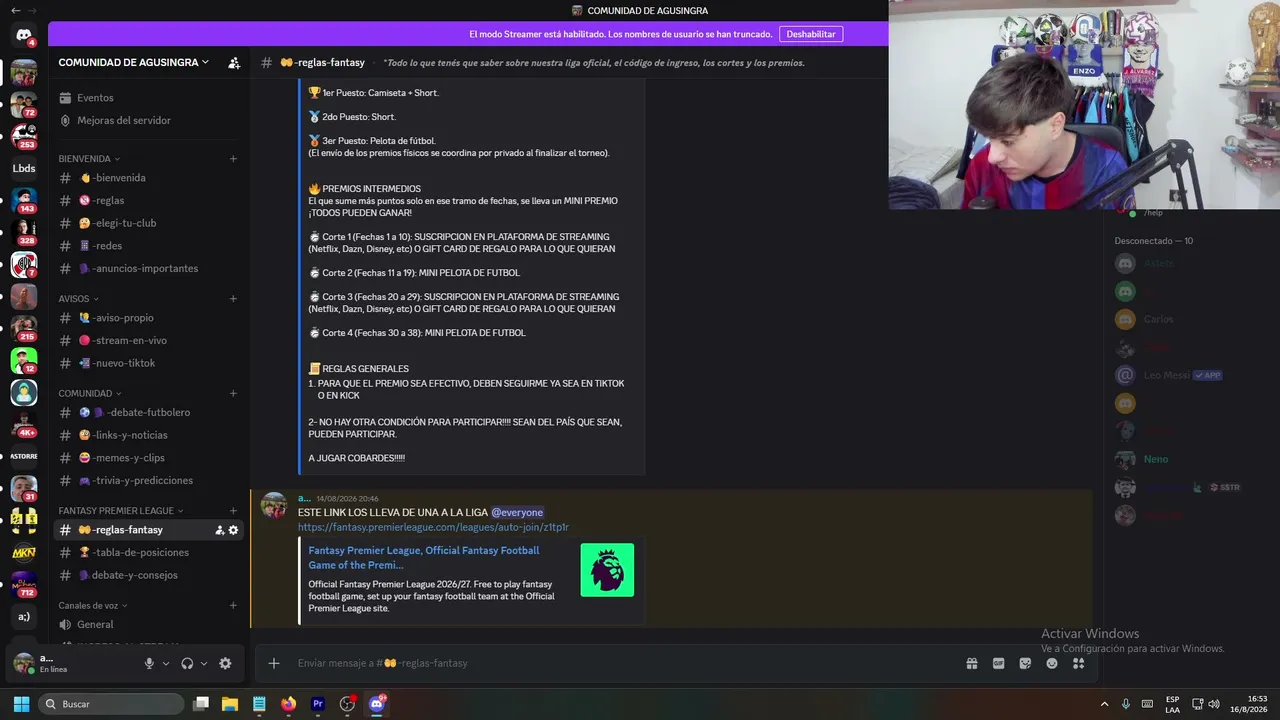Open the sticker picker
1280x720 pixels.
[1025, 663]
